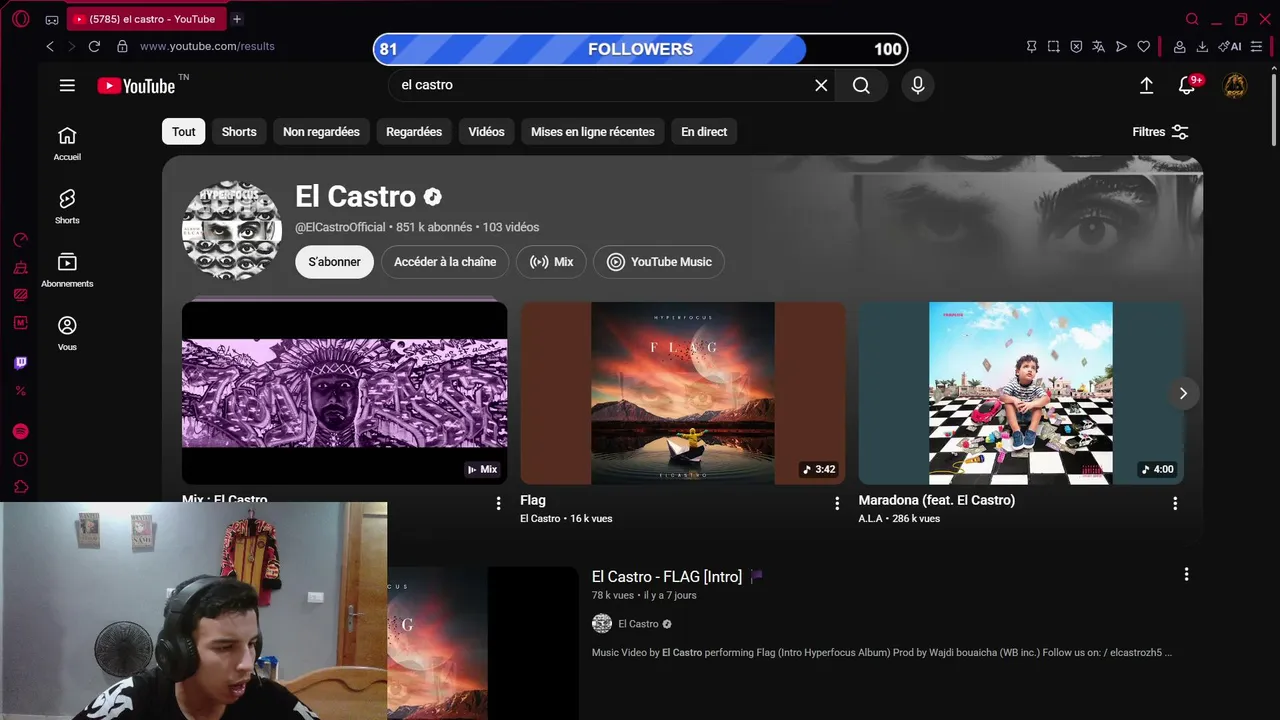
Task: Click the send (My Flow) arrow icon
Action: point(1121,46)
